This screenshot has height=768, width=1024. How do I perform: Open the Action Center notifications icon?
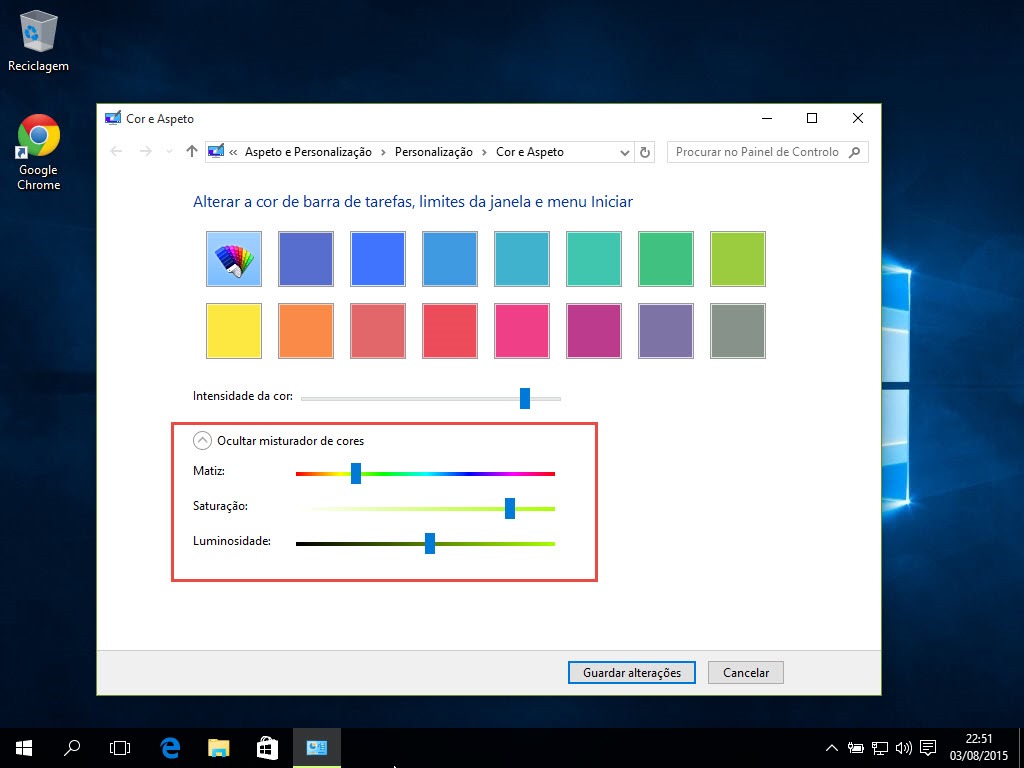[x=928, y=747]
